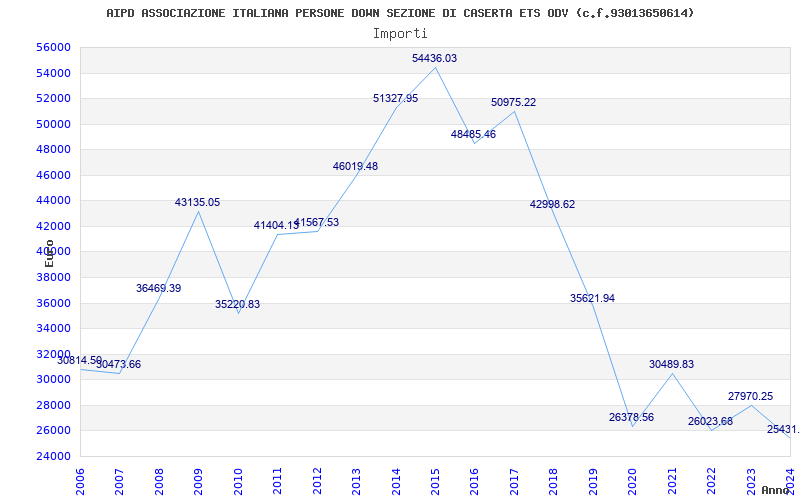Click the 36469.39 data label

[159, 288]
